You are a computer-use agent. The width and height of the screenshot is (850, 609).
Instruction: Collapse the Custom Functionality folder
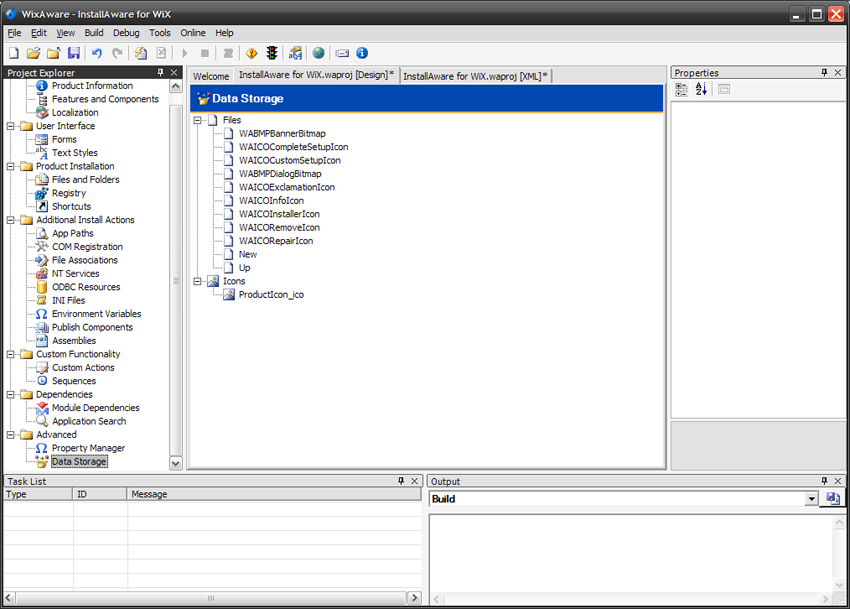tap(10, 354)
